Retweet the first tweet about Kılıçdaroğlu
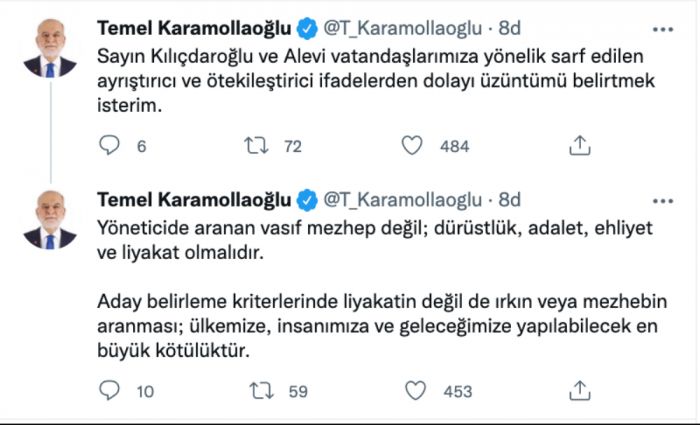700x425 pixels. coord(258,146)
